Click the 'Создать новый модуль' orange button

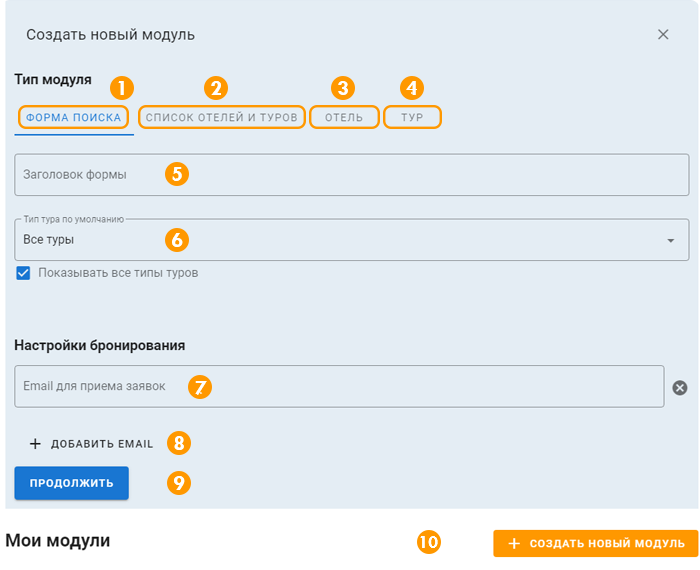point(596,543)
